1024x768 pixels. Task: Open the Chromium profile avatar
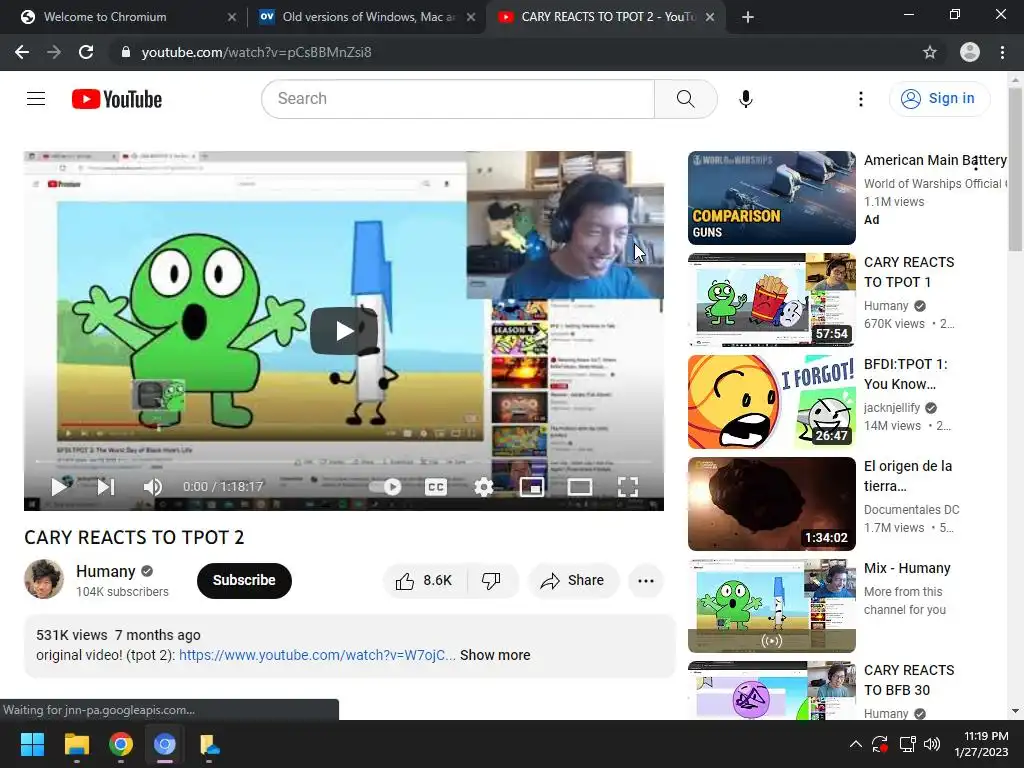[x=970, y=52]
